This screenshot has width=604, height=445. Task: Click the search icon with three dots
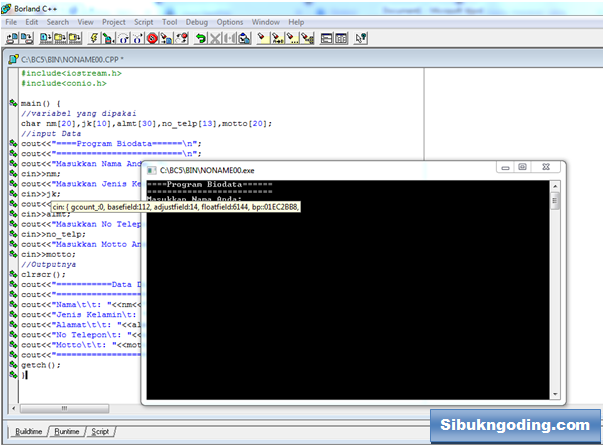point(292,38)
